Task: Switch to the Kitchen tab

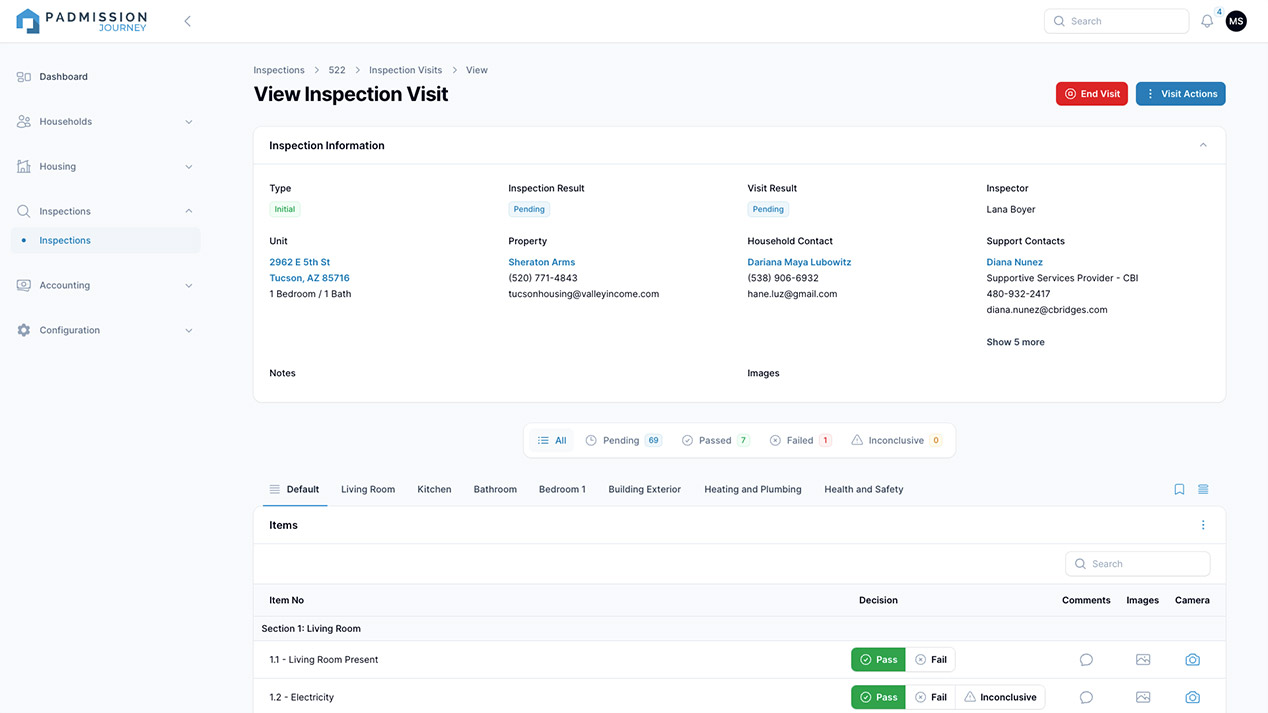Action: (x=434, y=490)
